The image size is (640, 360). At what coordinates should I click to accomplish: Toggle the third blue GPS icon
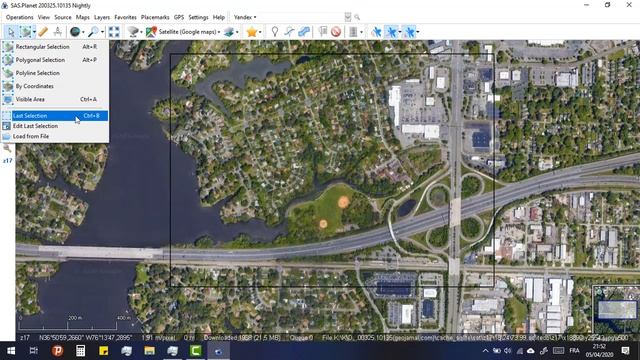click(409, 31)
